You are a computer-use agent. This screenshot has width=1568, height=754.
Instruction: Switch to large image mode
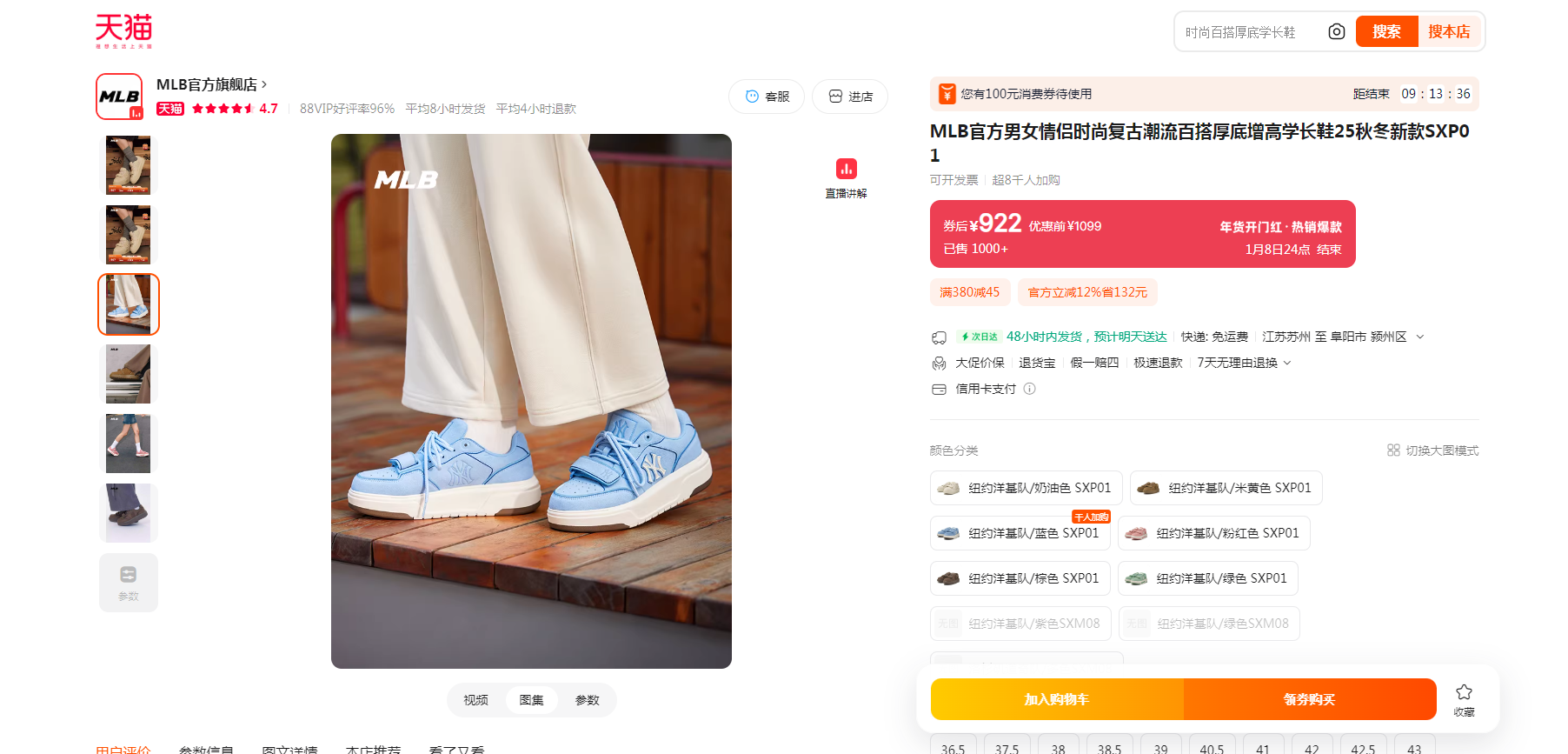1432,450
